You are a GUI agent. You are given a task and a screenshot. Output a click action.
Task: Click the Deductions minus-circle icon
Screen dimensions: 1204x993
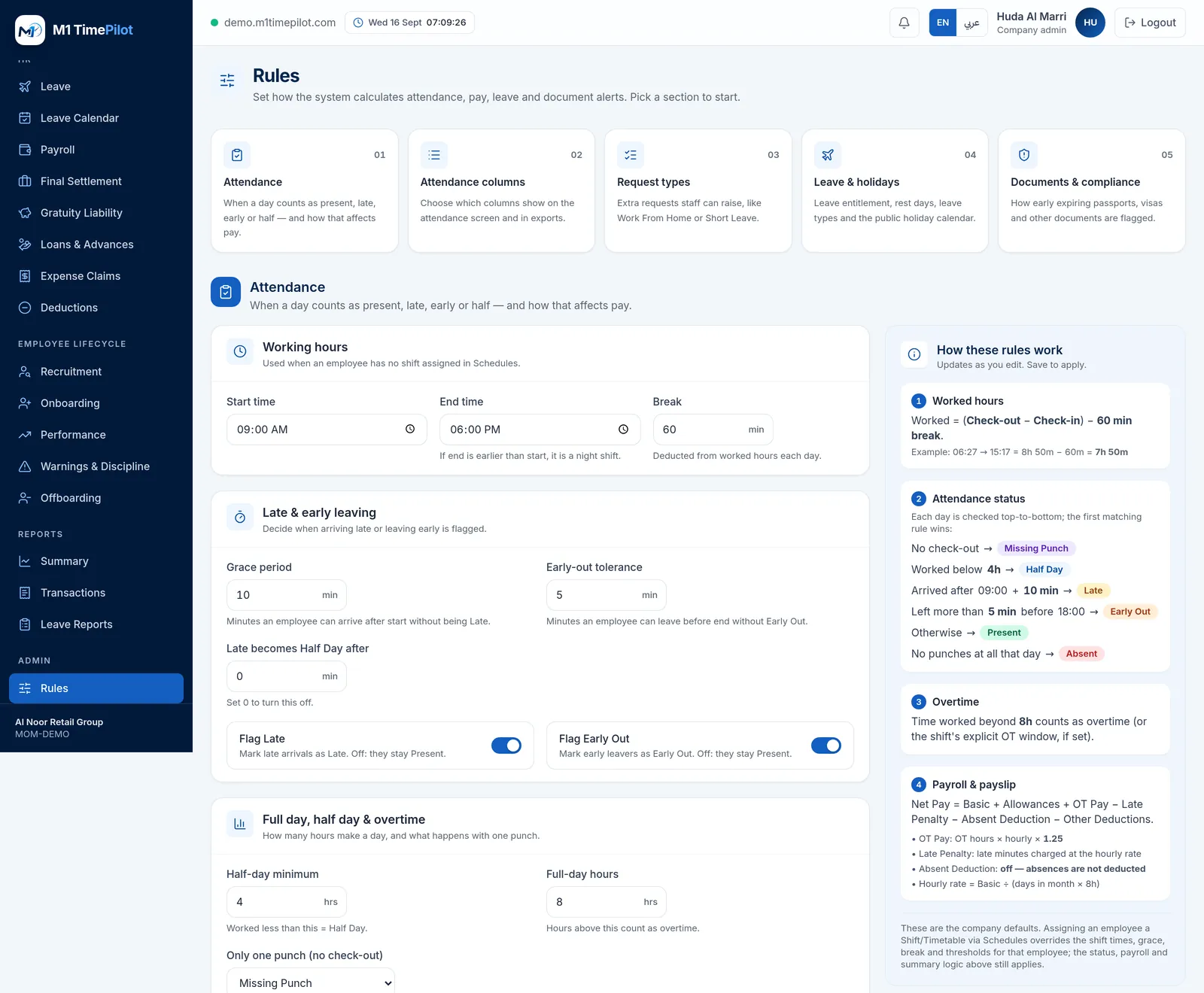(25, 308)
